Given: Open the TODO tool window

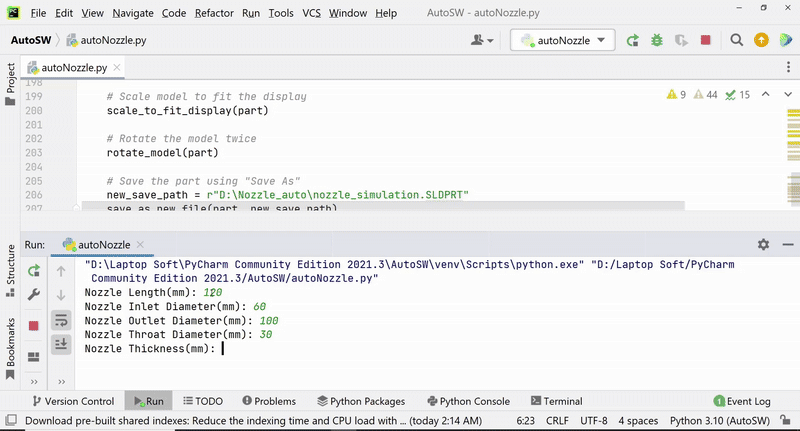Looking at the screenshot, I should click(x=203, y=401).
